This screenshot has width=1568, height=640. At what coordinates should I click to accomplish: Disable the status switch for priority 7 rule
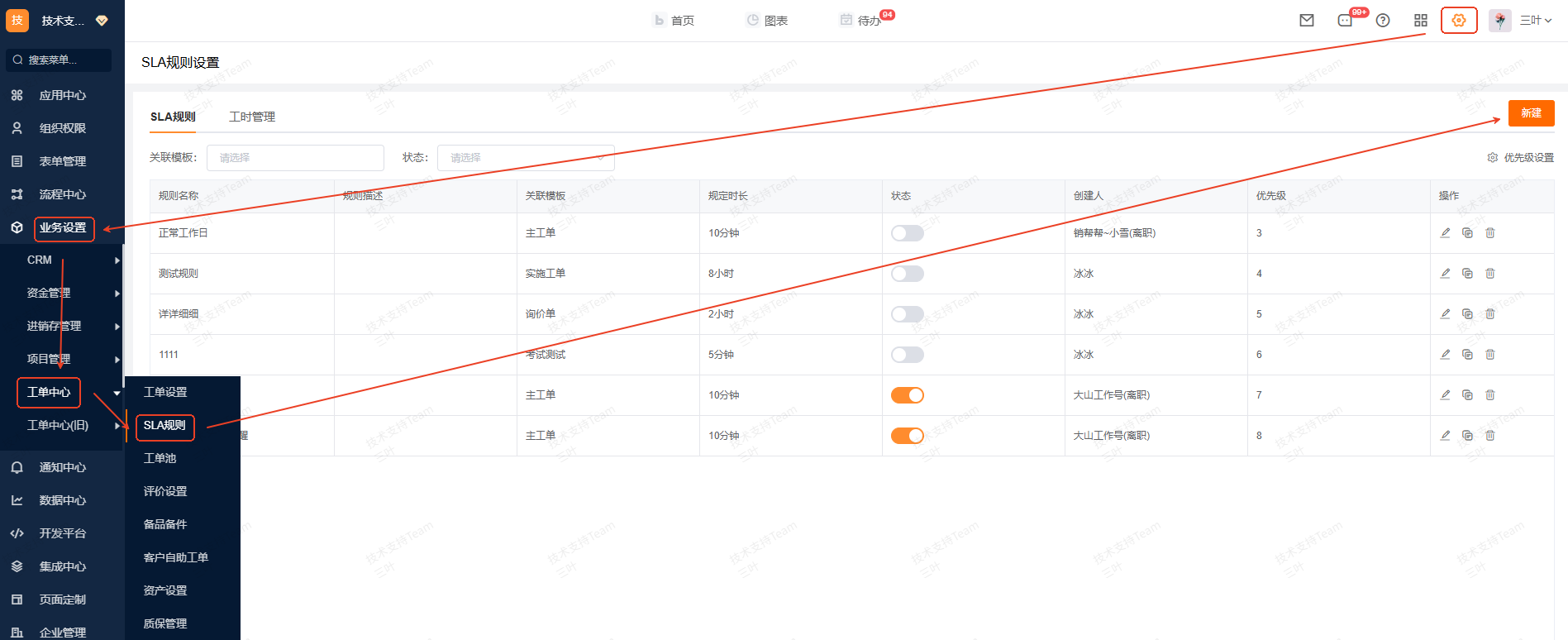pos(907,395)
